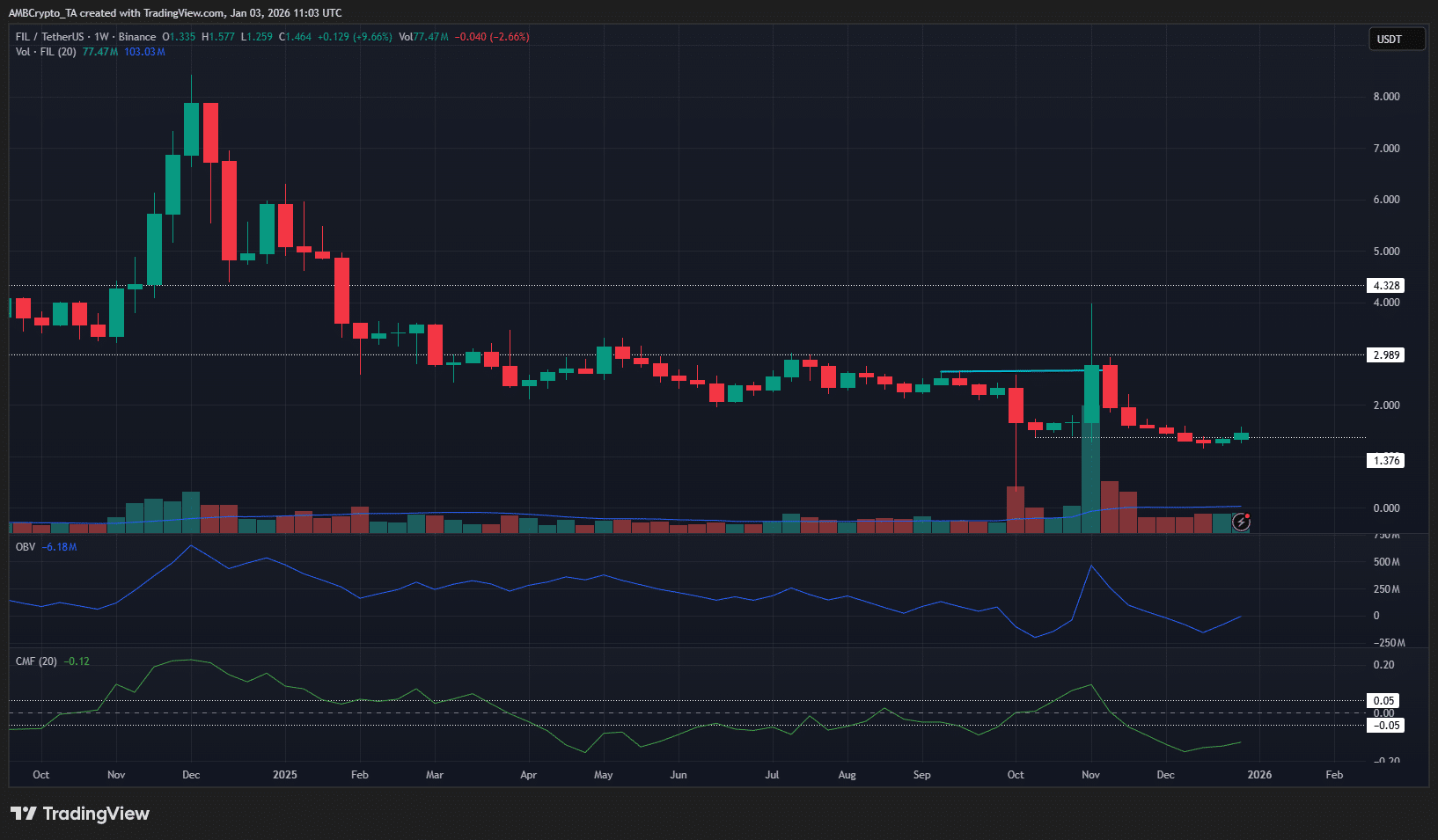Viewport: 1438px width, 840px height.
Task: Select the OBV indicator label
Action: 26,546
